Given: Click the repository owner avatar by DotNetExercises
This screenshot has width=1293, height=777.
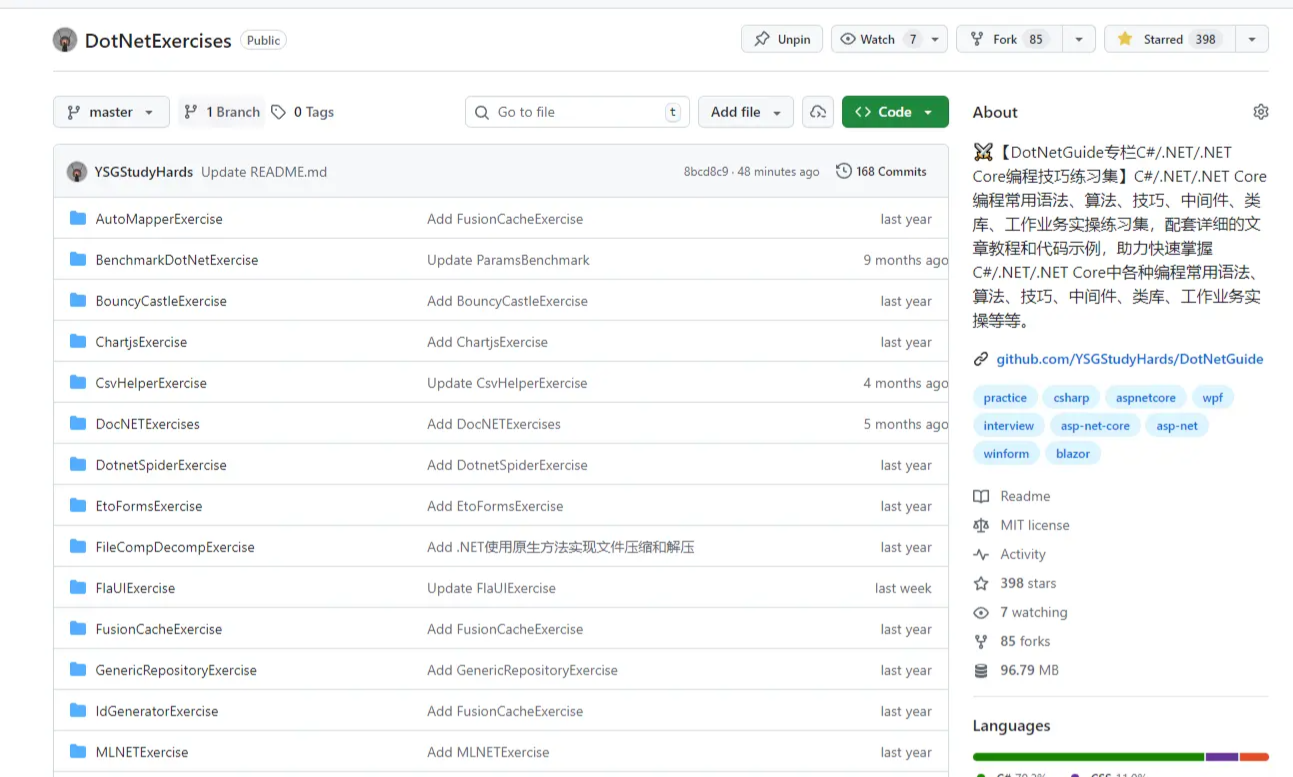Looking at the screenshot, I should (65, 40).
